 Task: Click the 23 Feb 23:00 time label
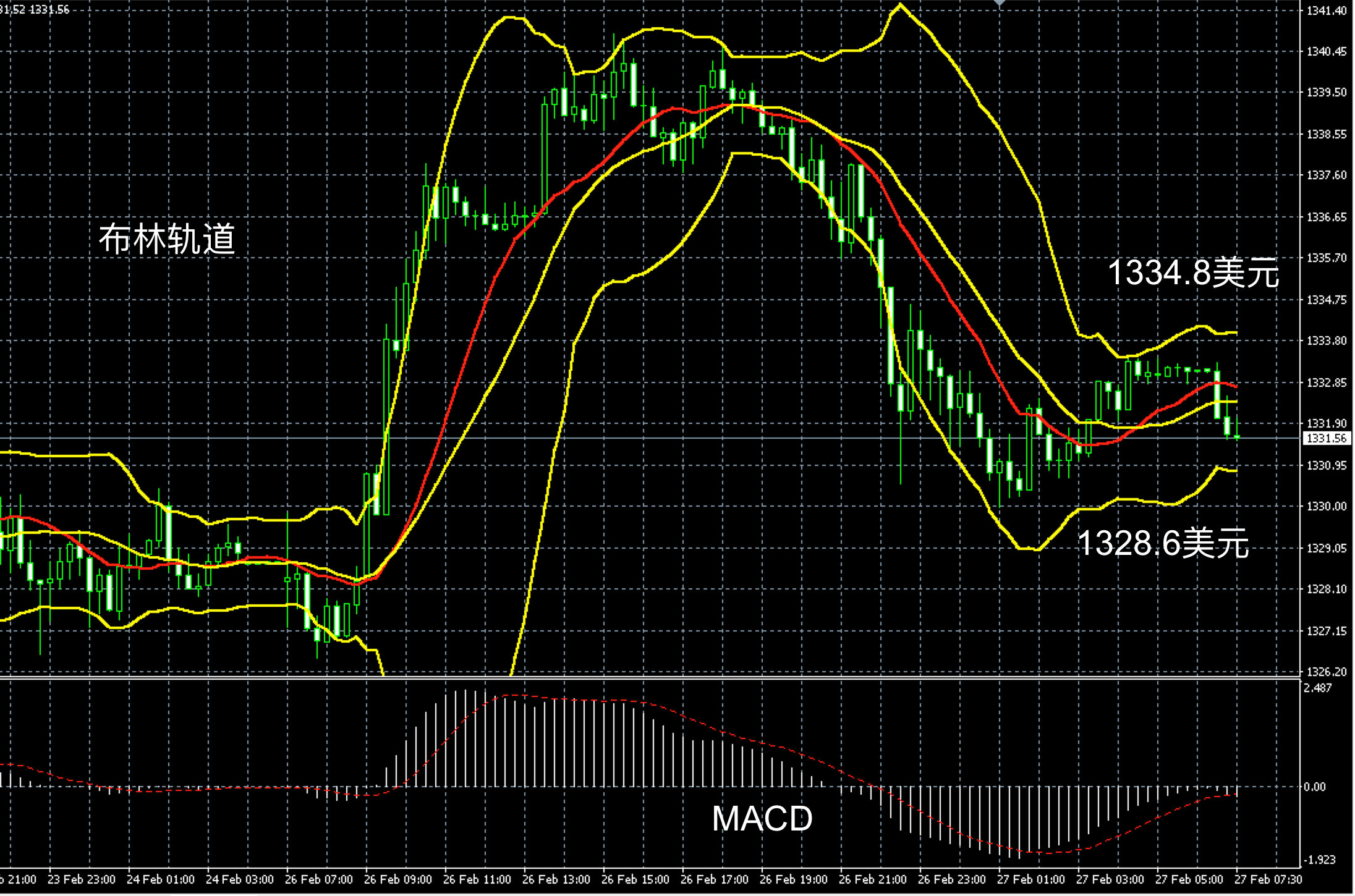tap(82, 879)
